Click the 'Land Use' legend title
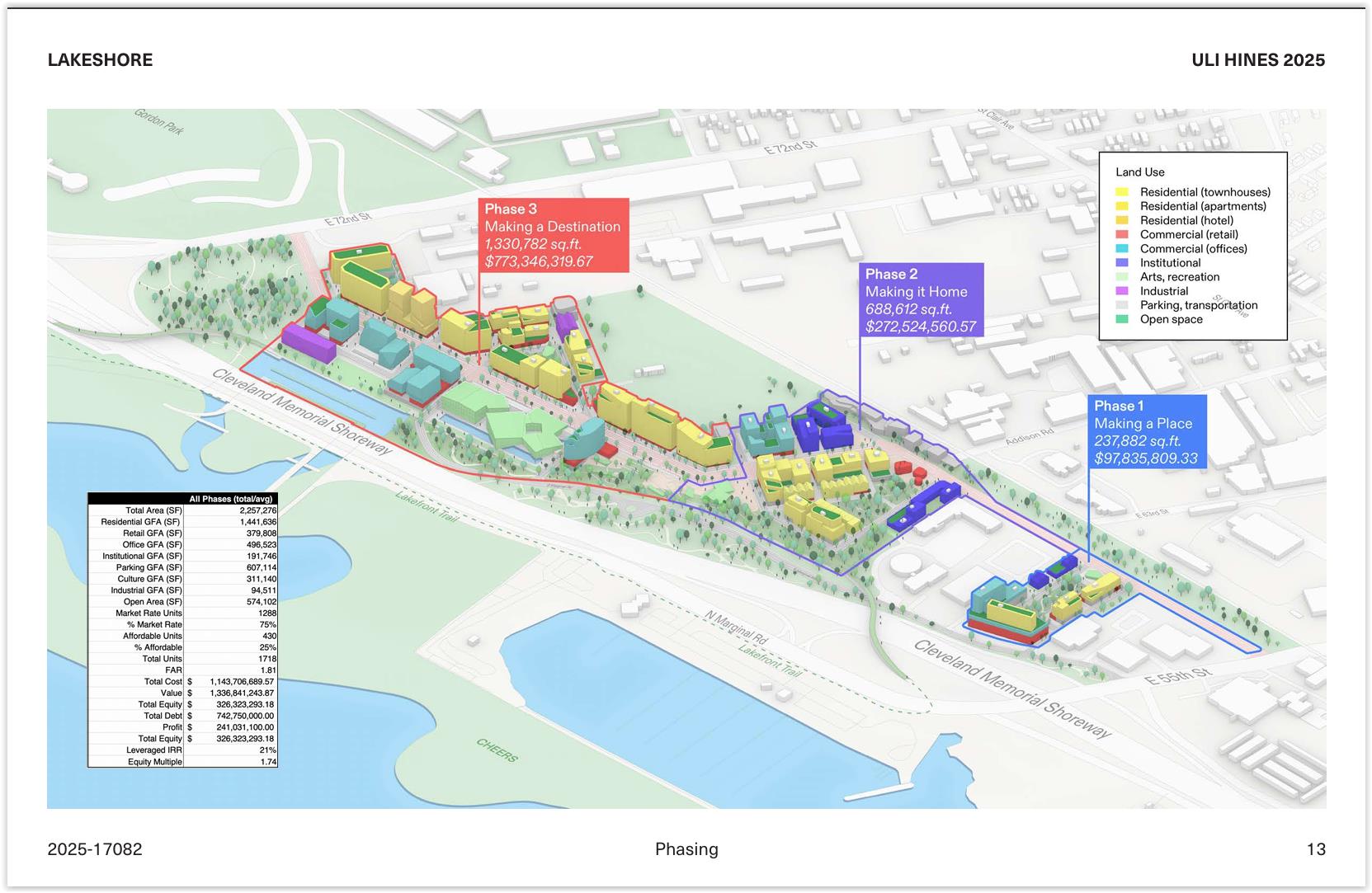The height and width of the screenshot is (893, 1372). tap(1140, 172)
